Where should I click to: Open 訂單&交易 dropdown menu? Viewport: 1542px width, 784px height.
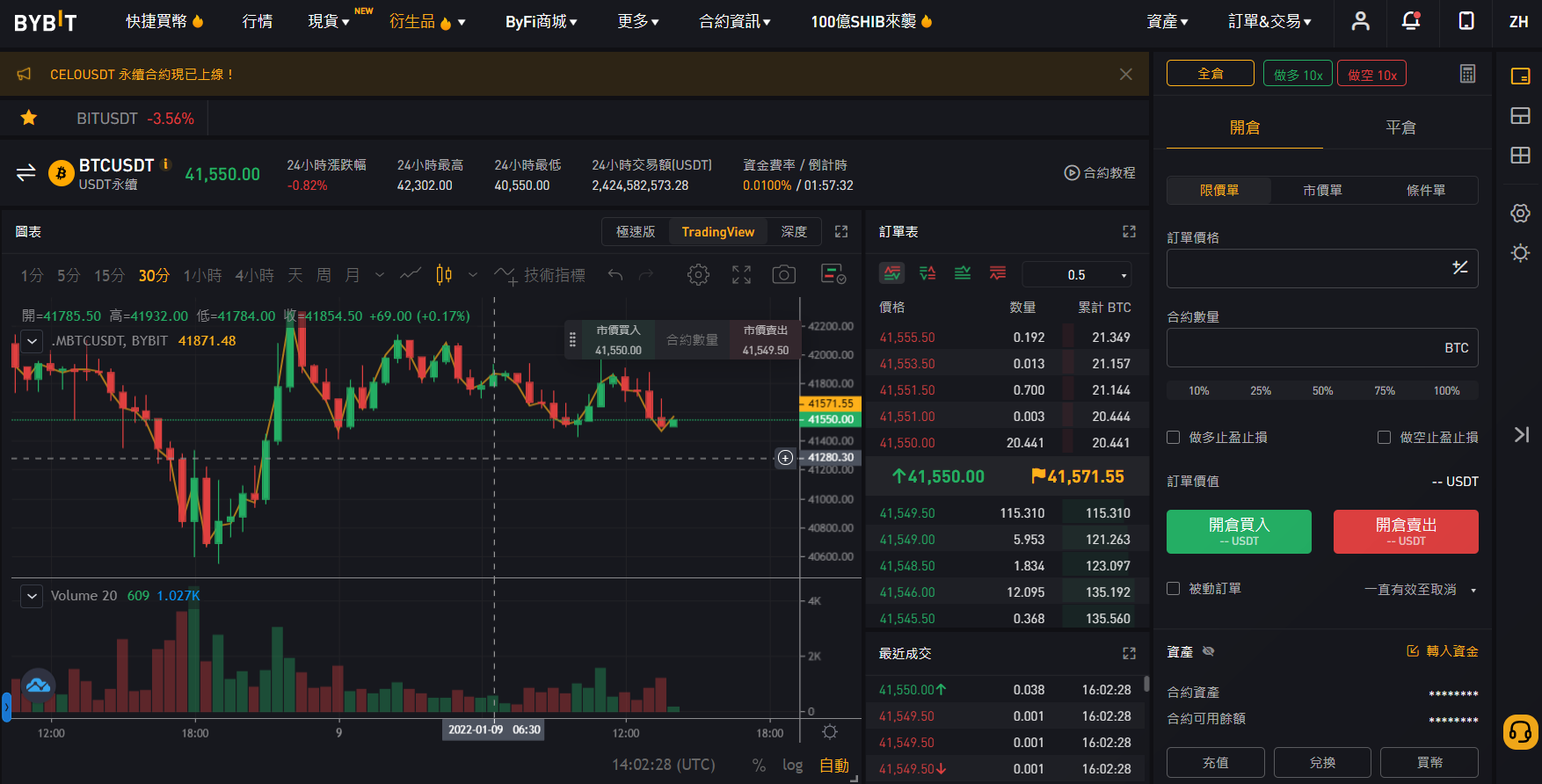(x=1269, y=21)
